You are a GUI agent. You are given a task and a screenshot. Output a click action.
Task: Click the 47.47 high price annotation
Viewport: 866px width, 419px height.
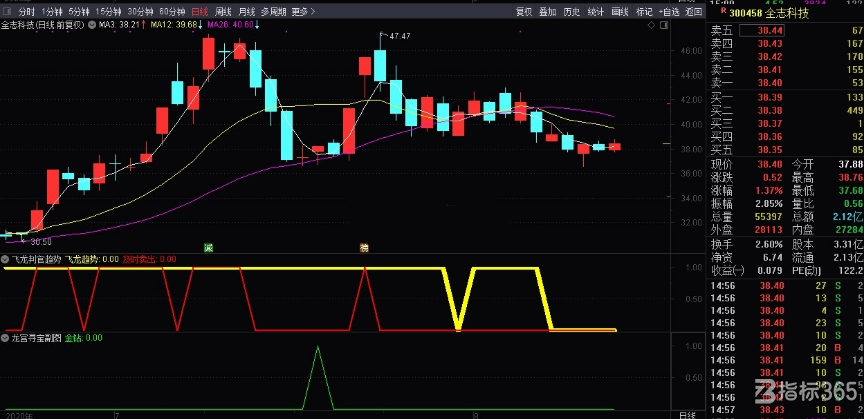(400, 36)
